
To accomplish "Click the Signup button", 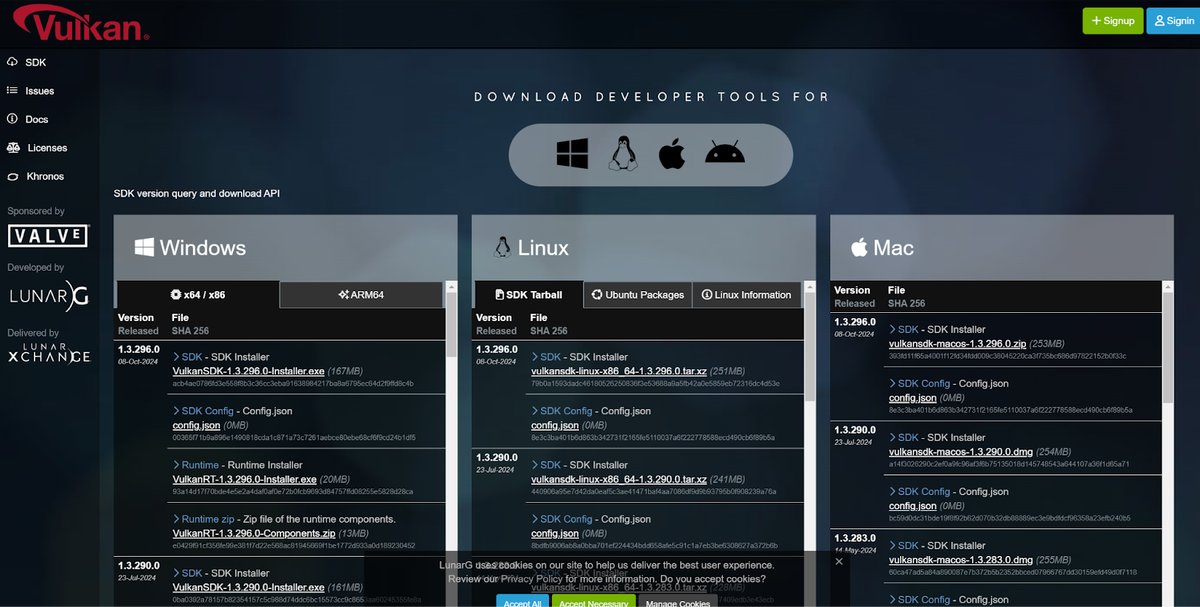I will click(x=1112, y=20).
